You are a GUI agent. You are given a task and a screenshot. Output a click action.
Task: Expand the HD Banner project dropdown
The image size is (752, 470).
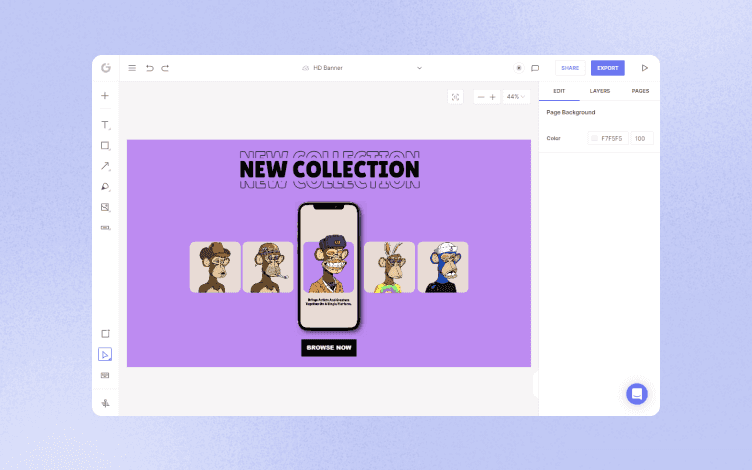419,68
